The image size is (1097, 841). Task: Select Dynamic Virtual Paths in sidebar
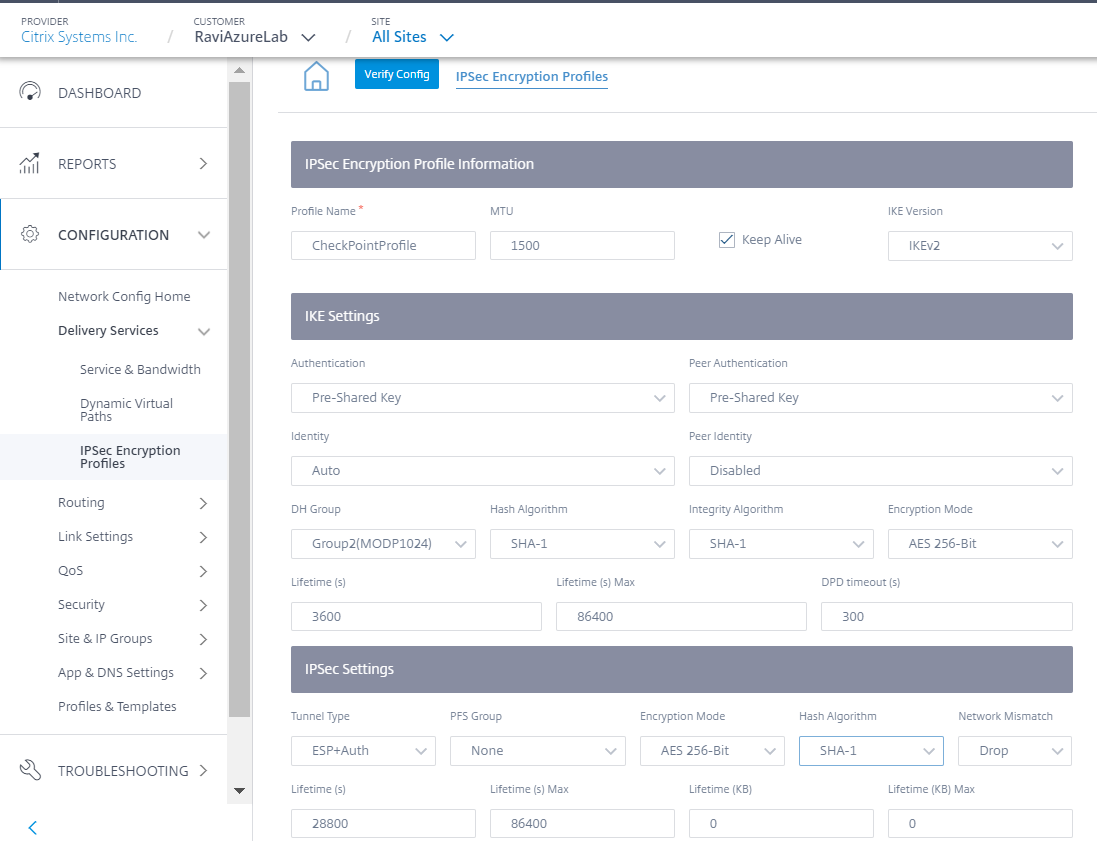pos(126,409)
